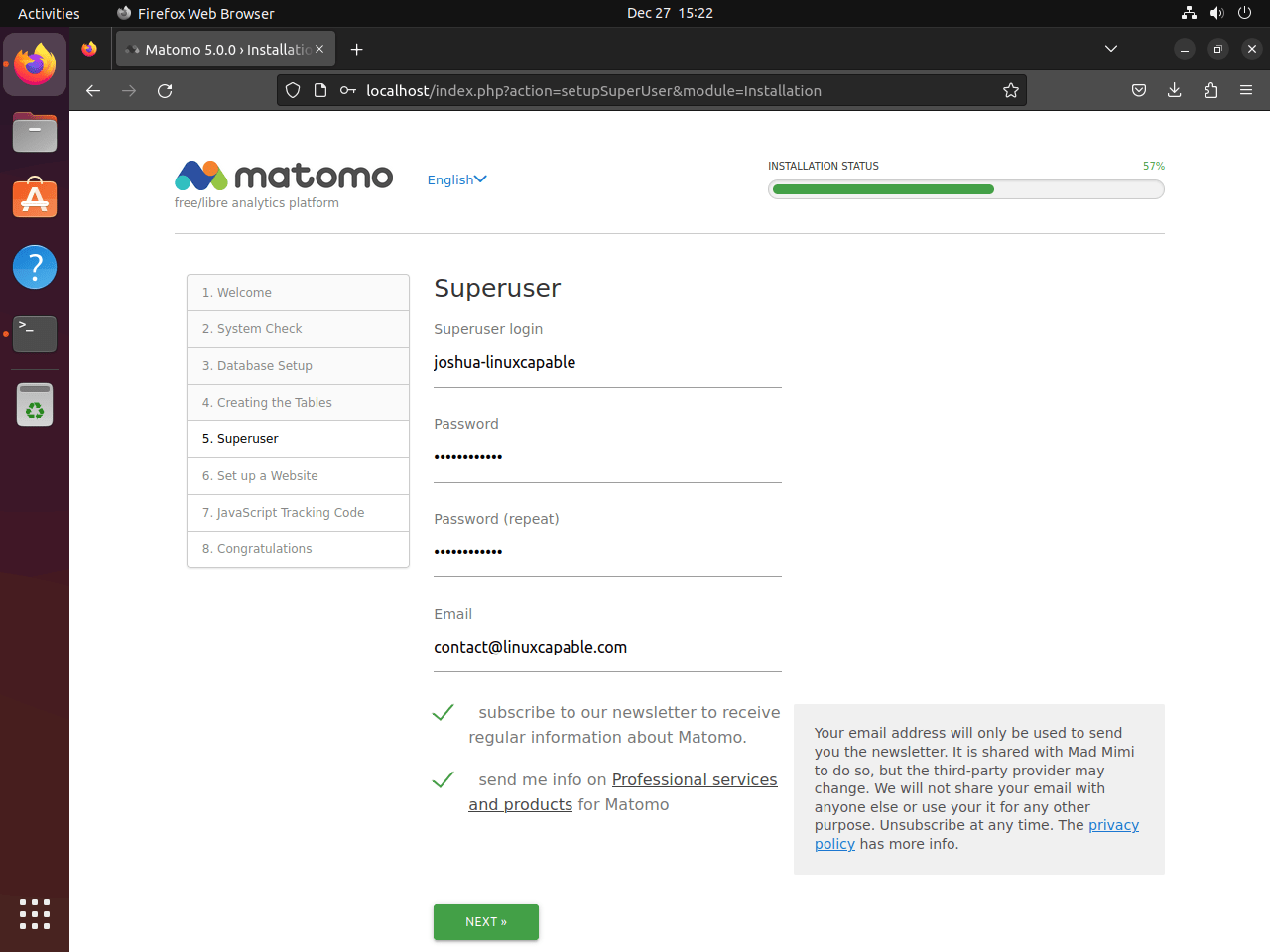Click the INSTALLATION STATUS label
This screenshot has width=1270, height=952.
pos(824,166)
